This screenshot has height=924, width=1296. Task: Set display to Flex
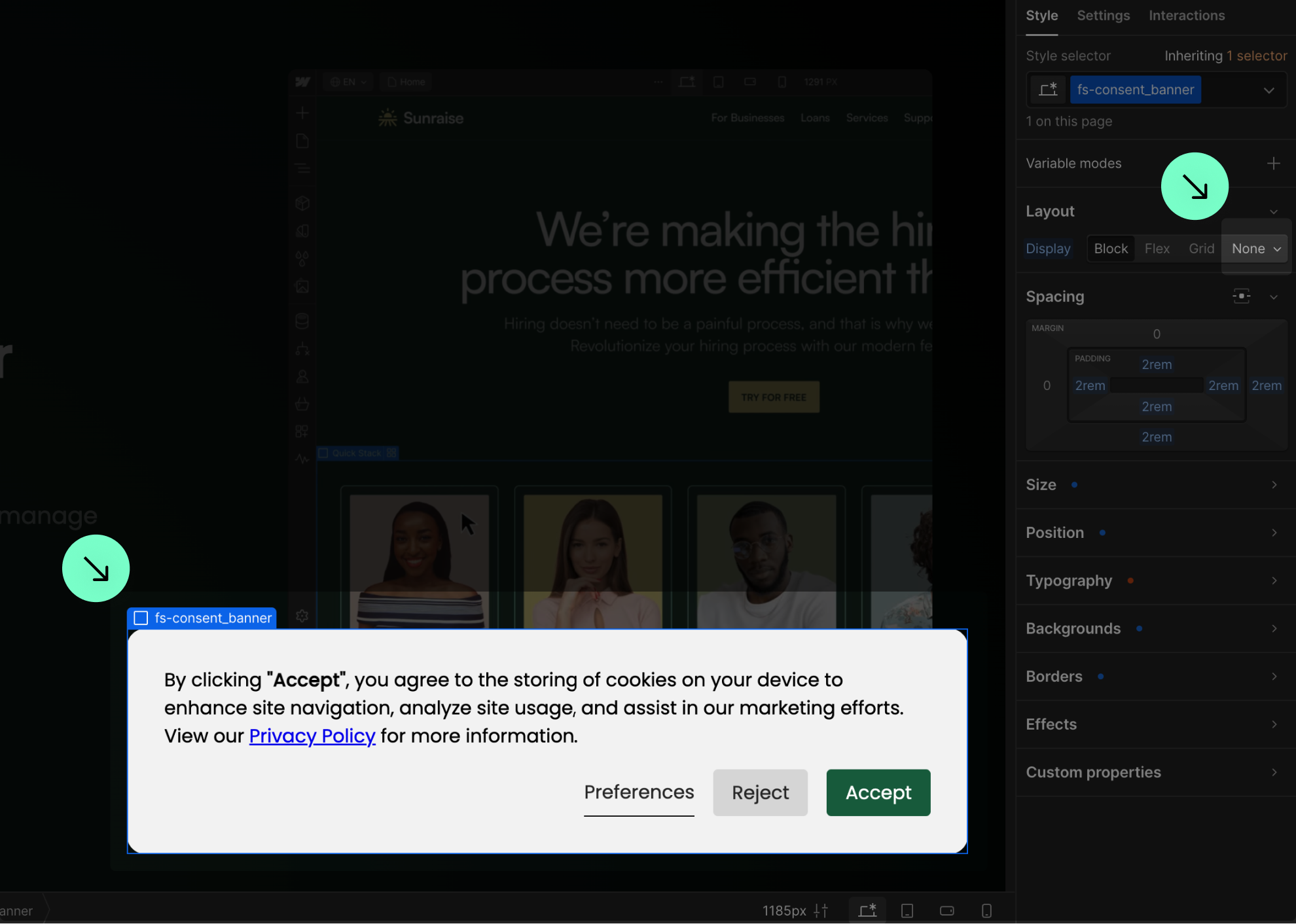(x=1157, y=249)
